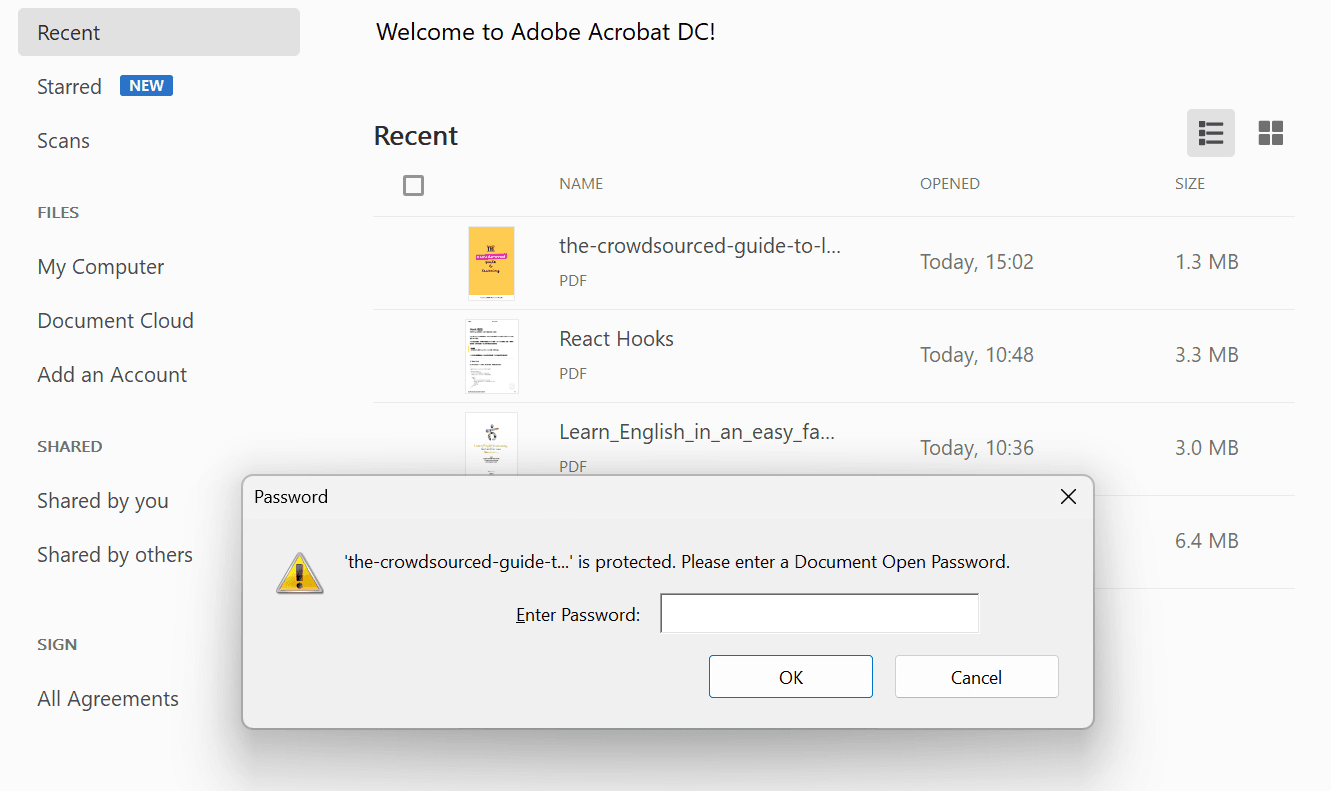Click Add an Account link

pyautogui.click(x=112, y=375)
